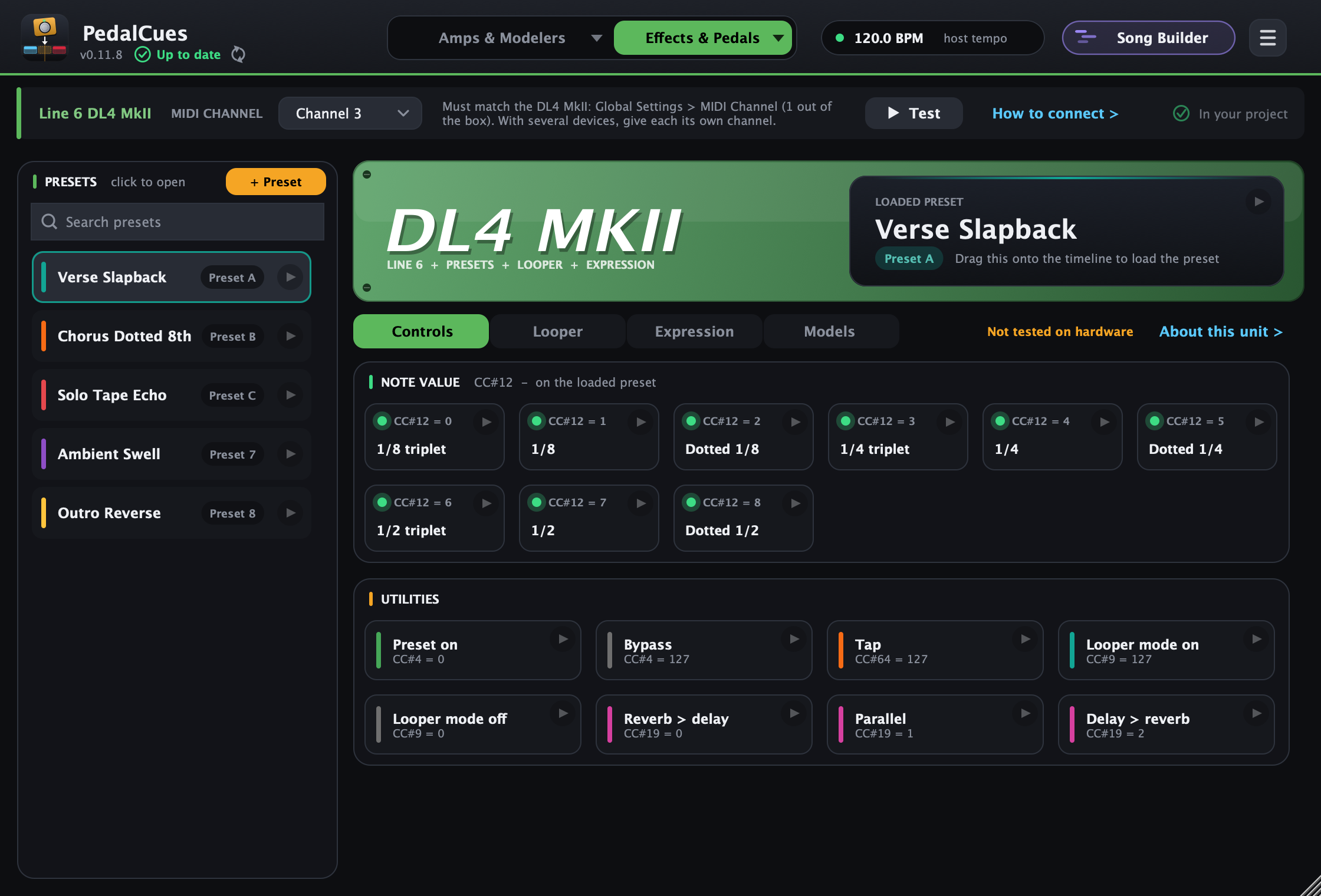Send CC#12 = 0 with its play arrow
Screen dimensions: 1321x896
click(x=487, y=422)
